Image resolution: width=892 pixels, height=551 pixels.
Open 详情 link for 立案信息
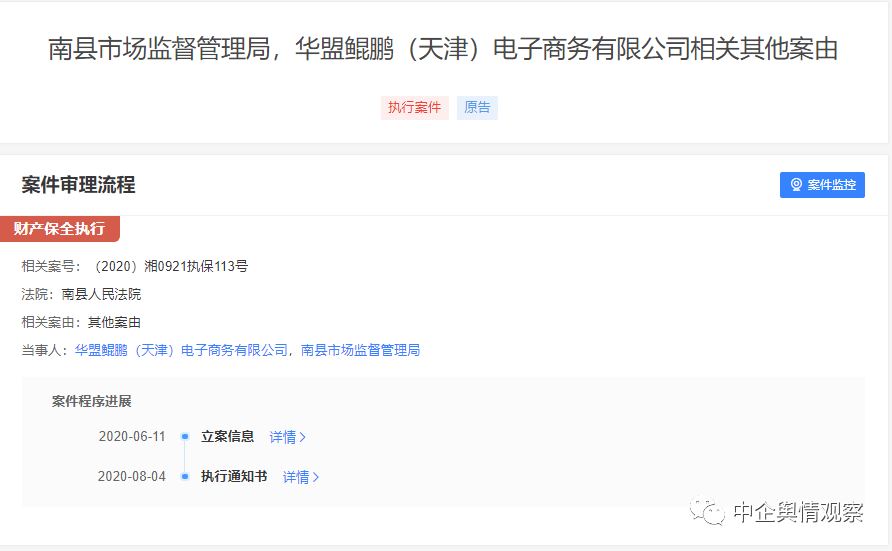(x=283, y=437)
